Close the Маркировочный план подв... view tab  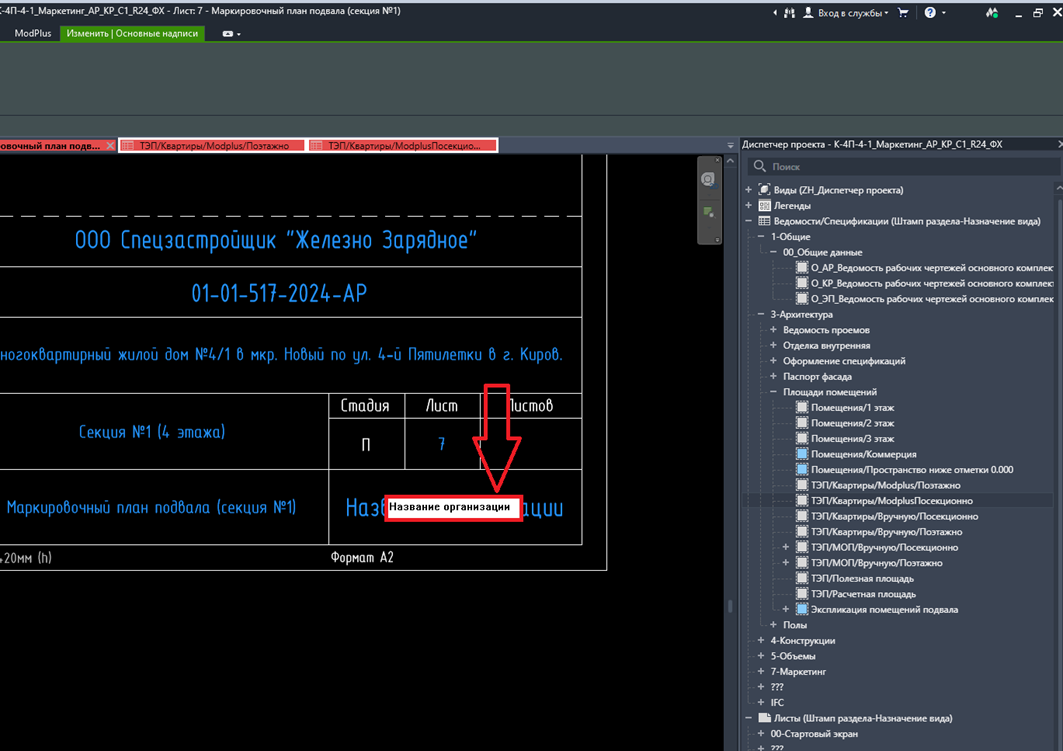(x=111, y=146)
